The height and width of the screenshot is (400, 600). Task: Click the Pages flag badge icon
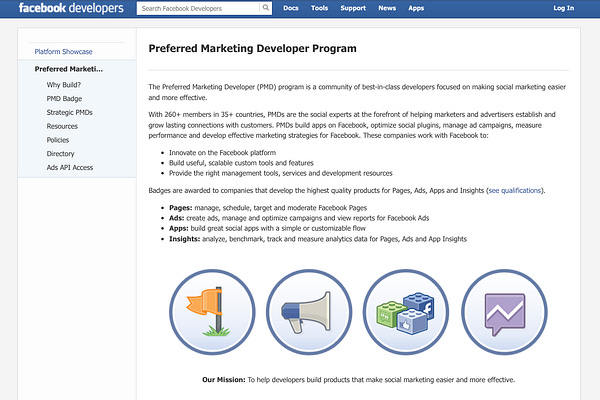(x=212, y=312)
